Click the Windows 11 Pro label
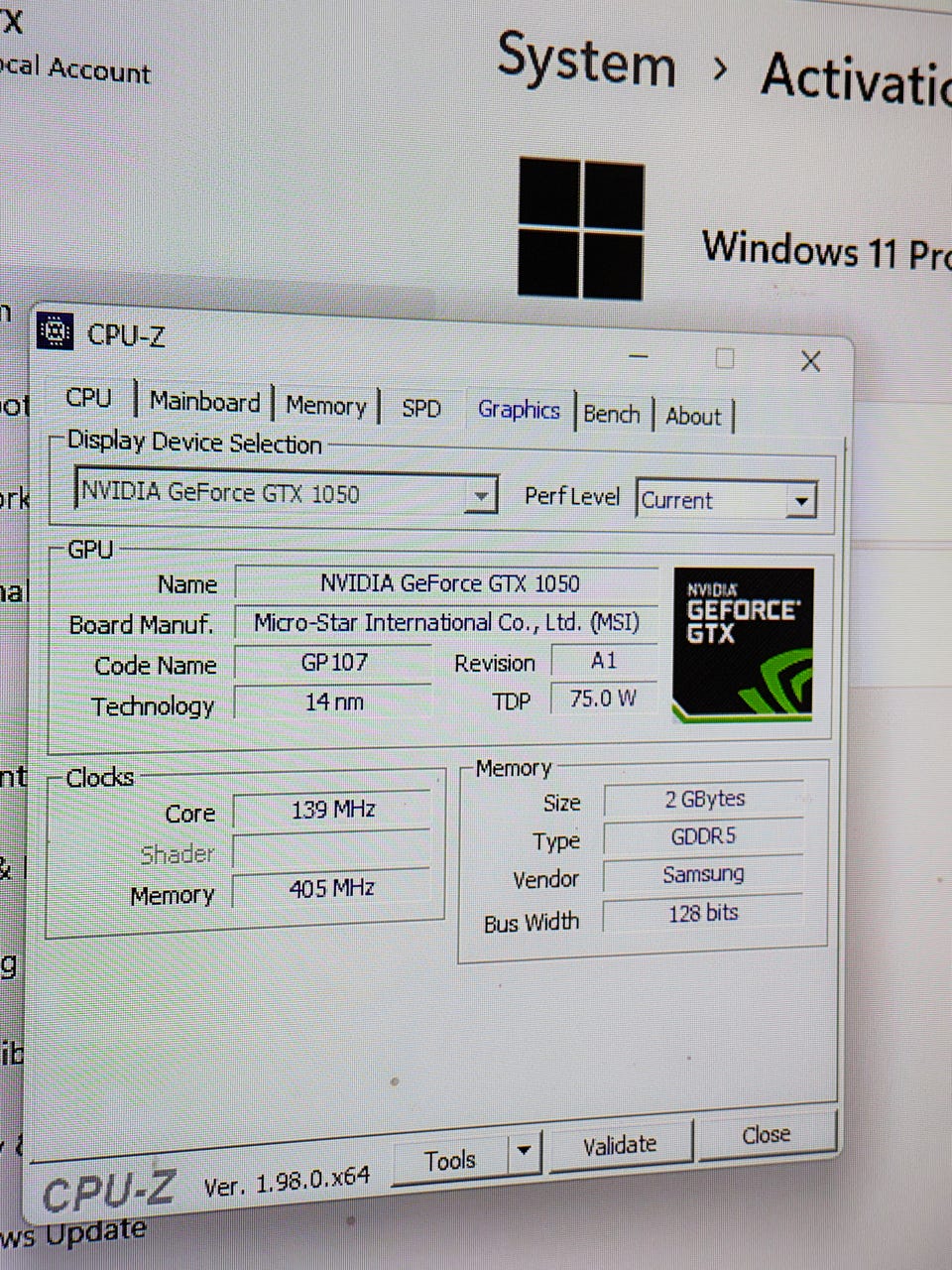 (x=827, y=249)
